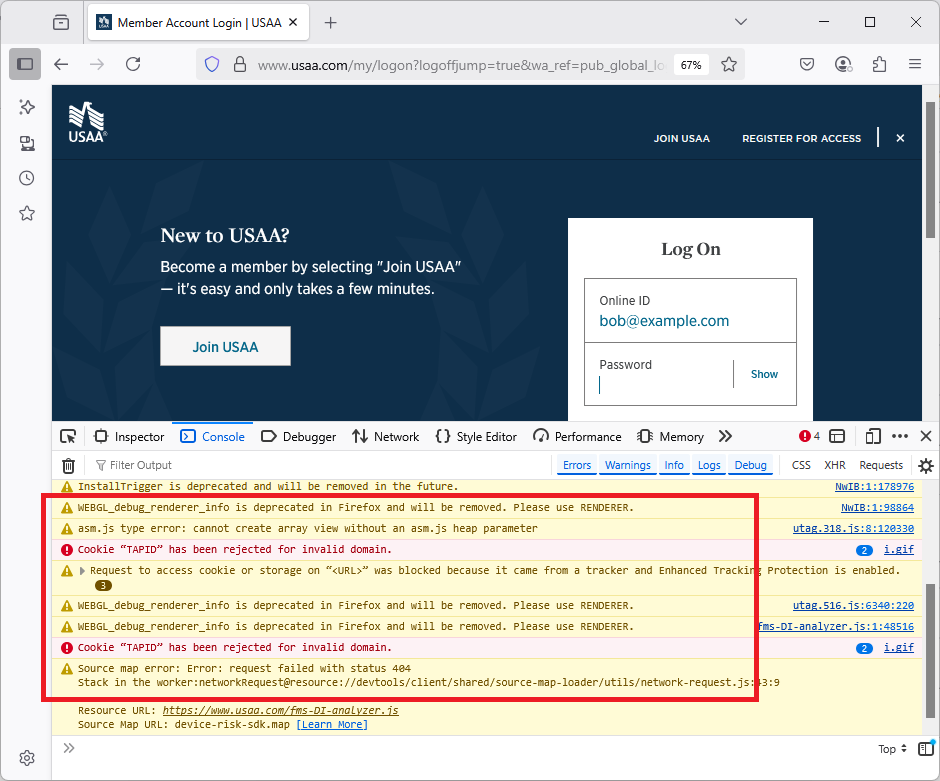This screenshot has height=781, width=940.
Task: Open site security padlock info
Action: pyautogui.click(x=240, y=64)
